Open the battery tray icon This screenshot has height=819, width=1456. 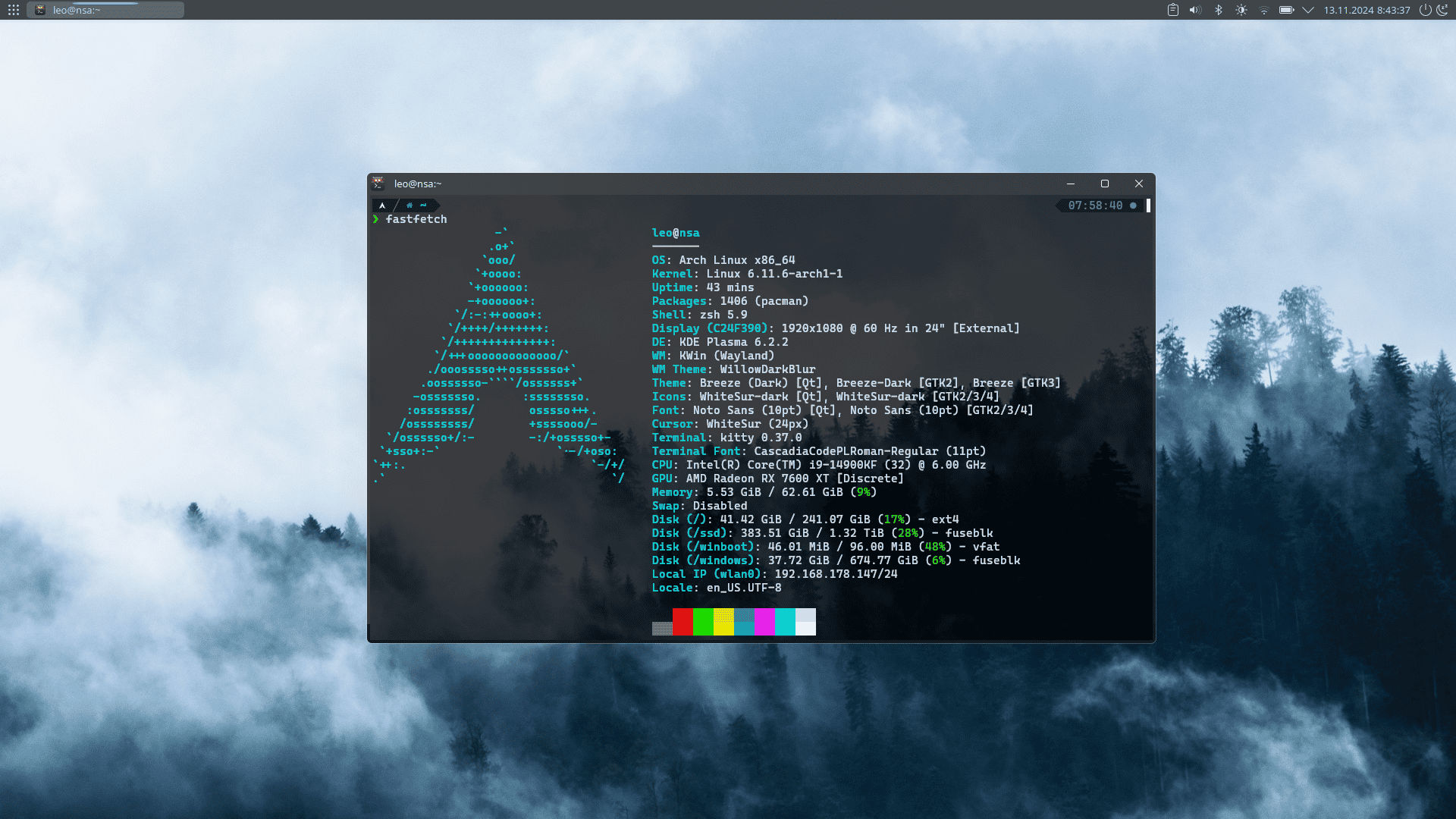pos(1287,10)
